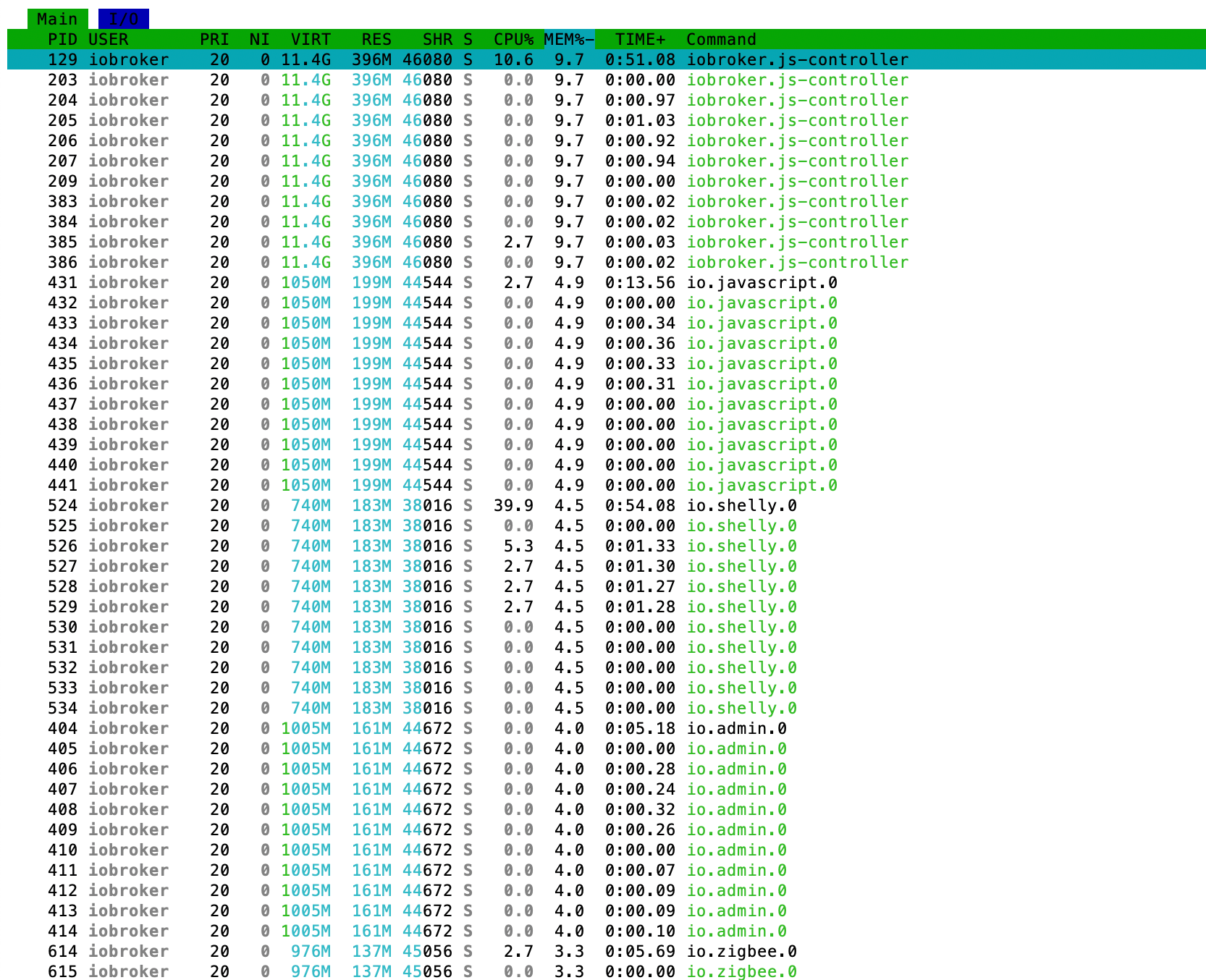This screenshot has width=1206, height=980.
Task: Select process row PID 526
Action: pos(607,546)
